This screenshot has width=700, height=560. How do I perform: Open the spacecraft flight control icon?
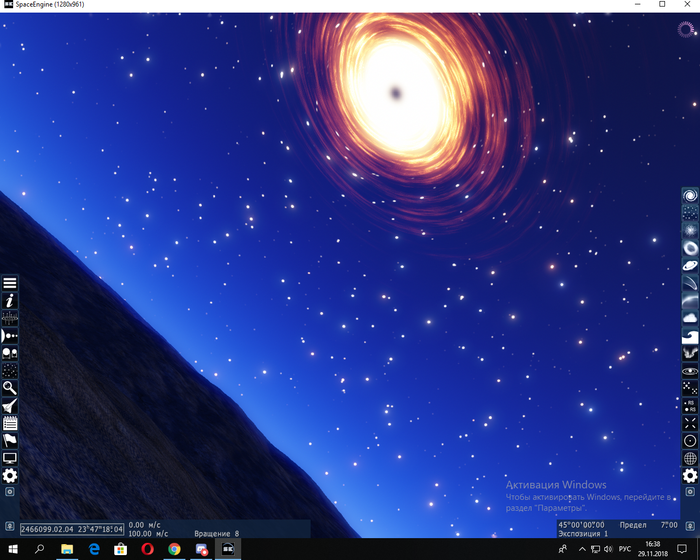click(x=10, y=405)
